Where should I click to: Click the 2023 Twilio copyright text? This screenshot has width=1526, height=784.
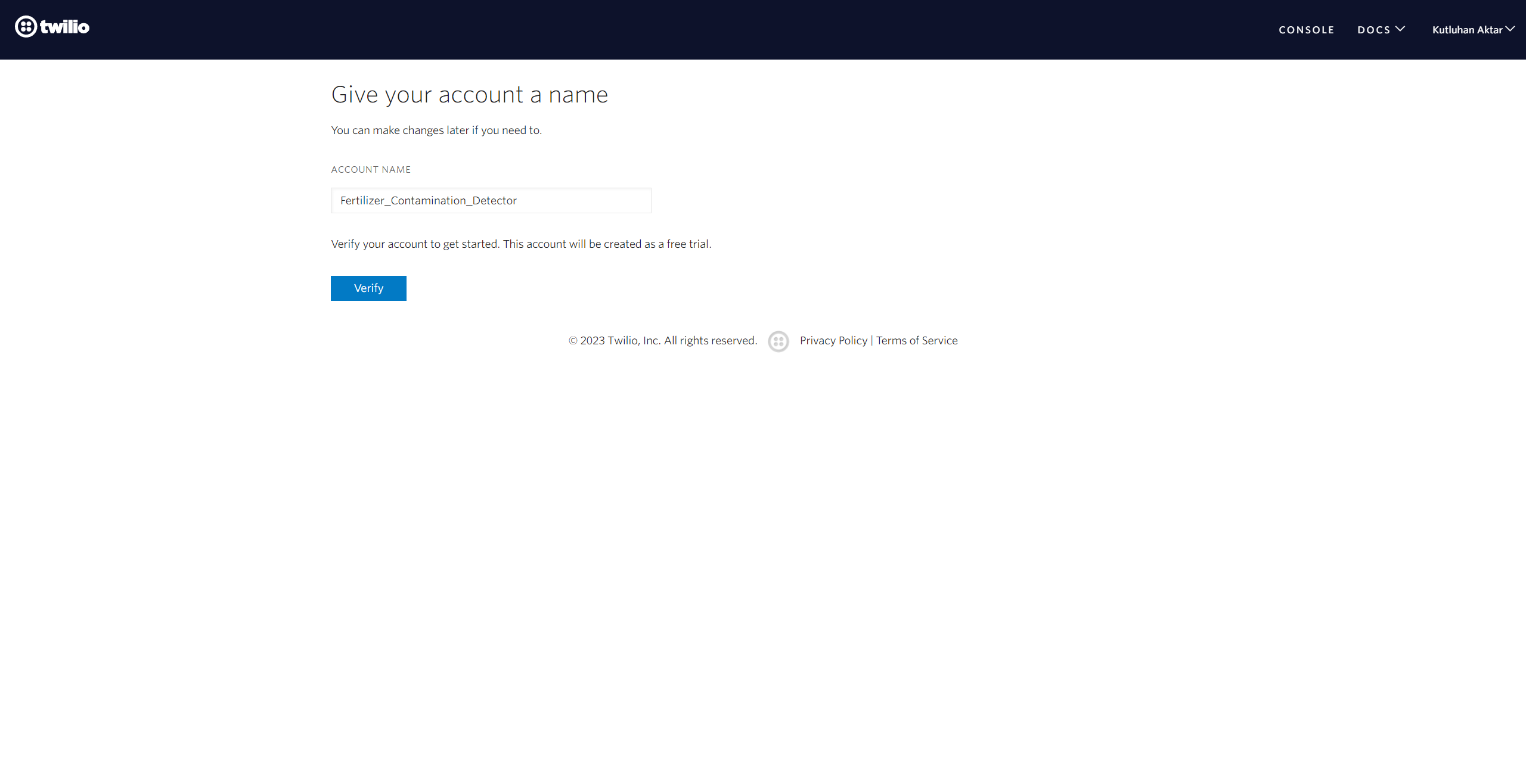pos(662,340)
